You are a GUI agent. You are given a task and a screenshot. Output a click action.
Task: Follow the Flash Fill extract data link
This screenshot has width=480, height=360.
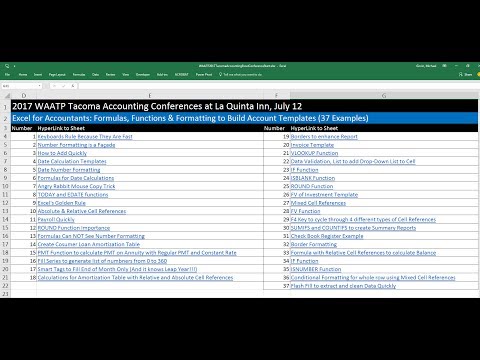pos(343,286)
